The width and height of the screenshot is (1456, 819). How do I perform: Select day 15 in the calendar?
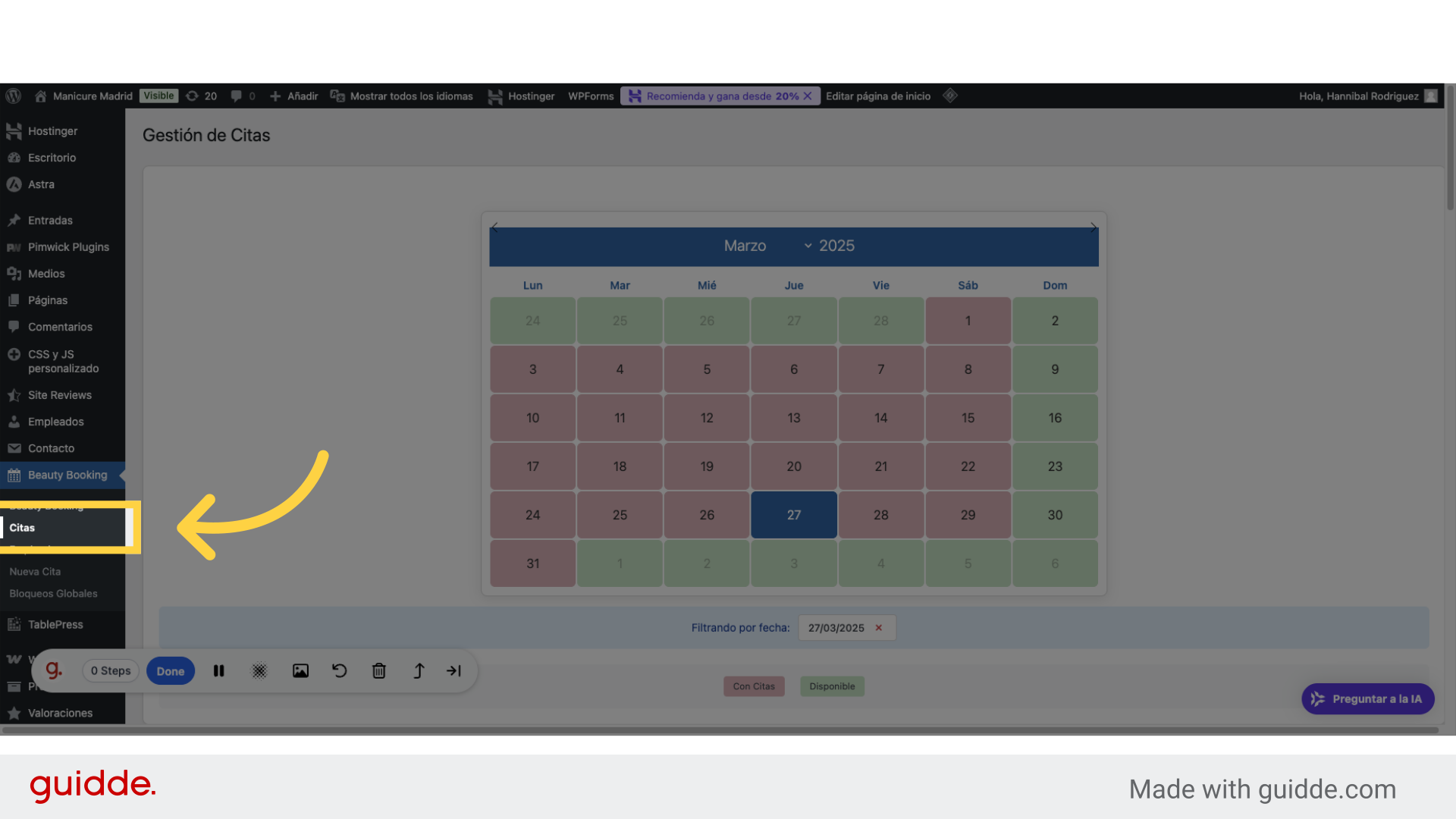(x=968, y=418)
